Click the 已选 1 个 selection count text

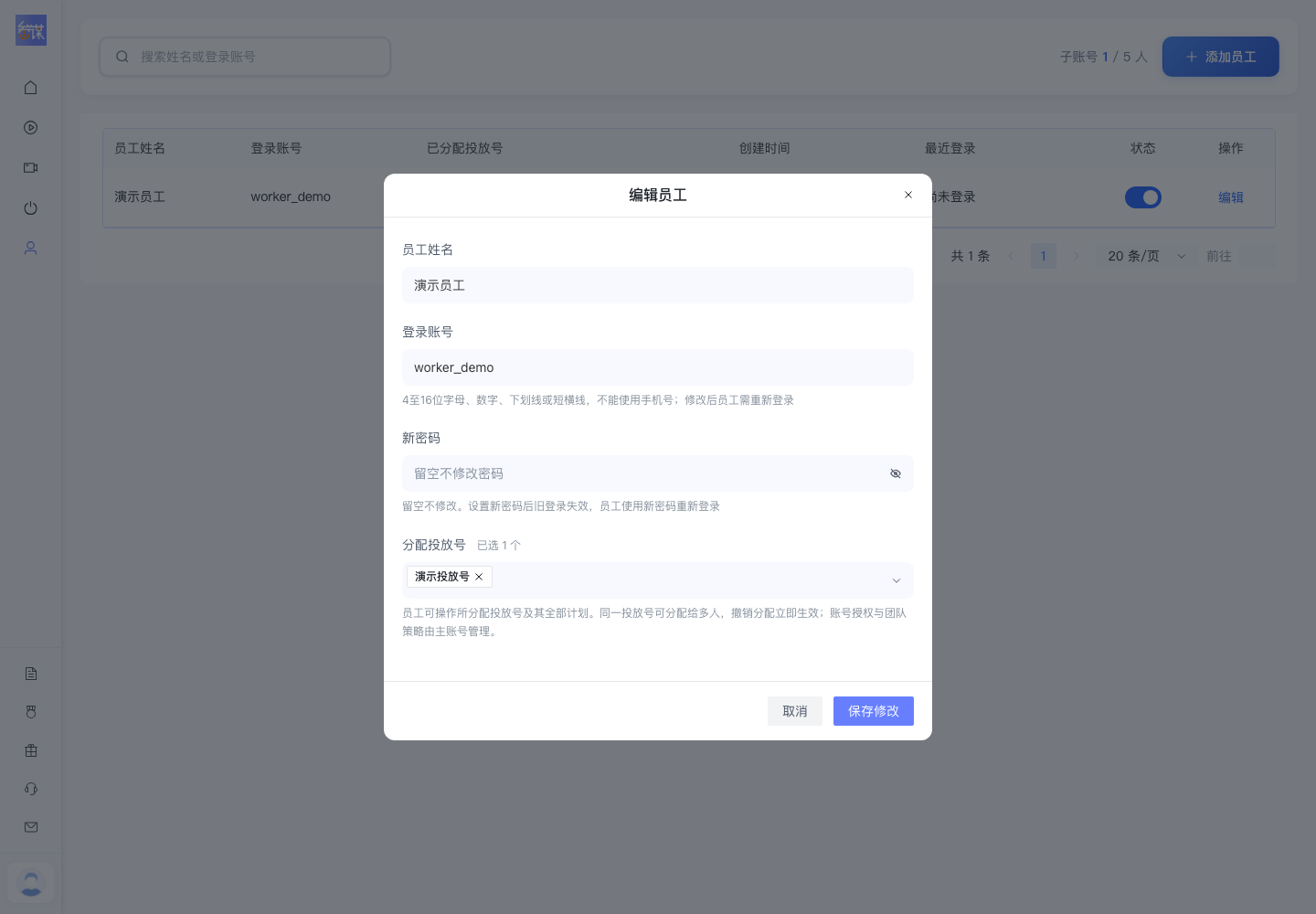click(x=499, y=545)
